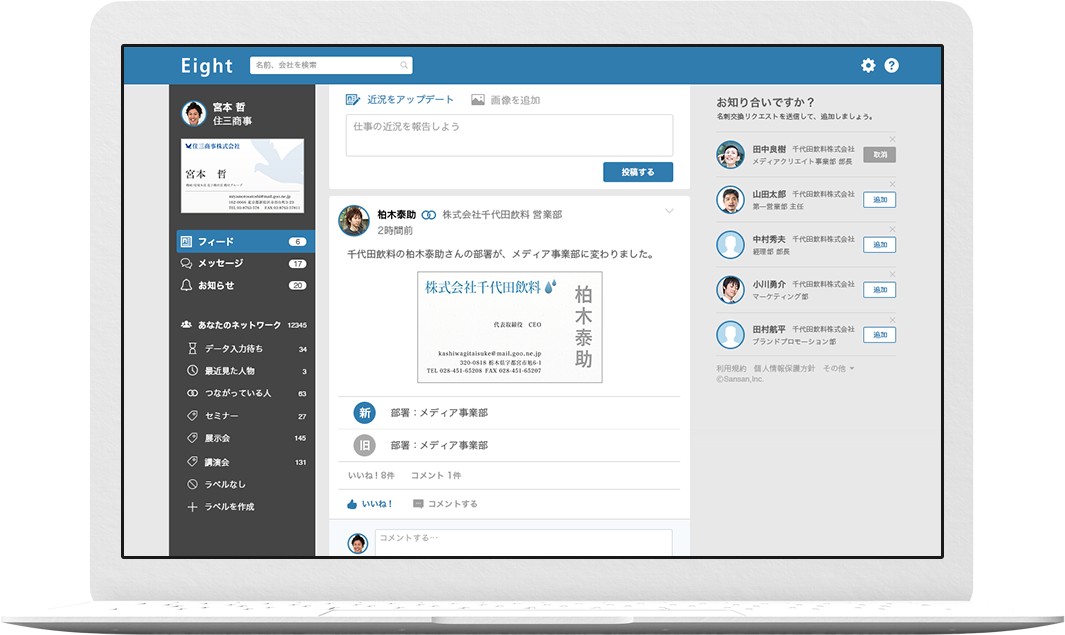Open the その他 footer dropdown
The height and width of the screenshot is (635, 1065).
[x=838, y=368]
